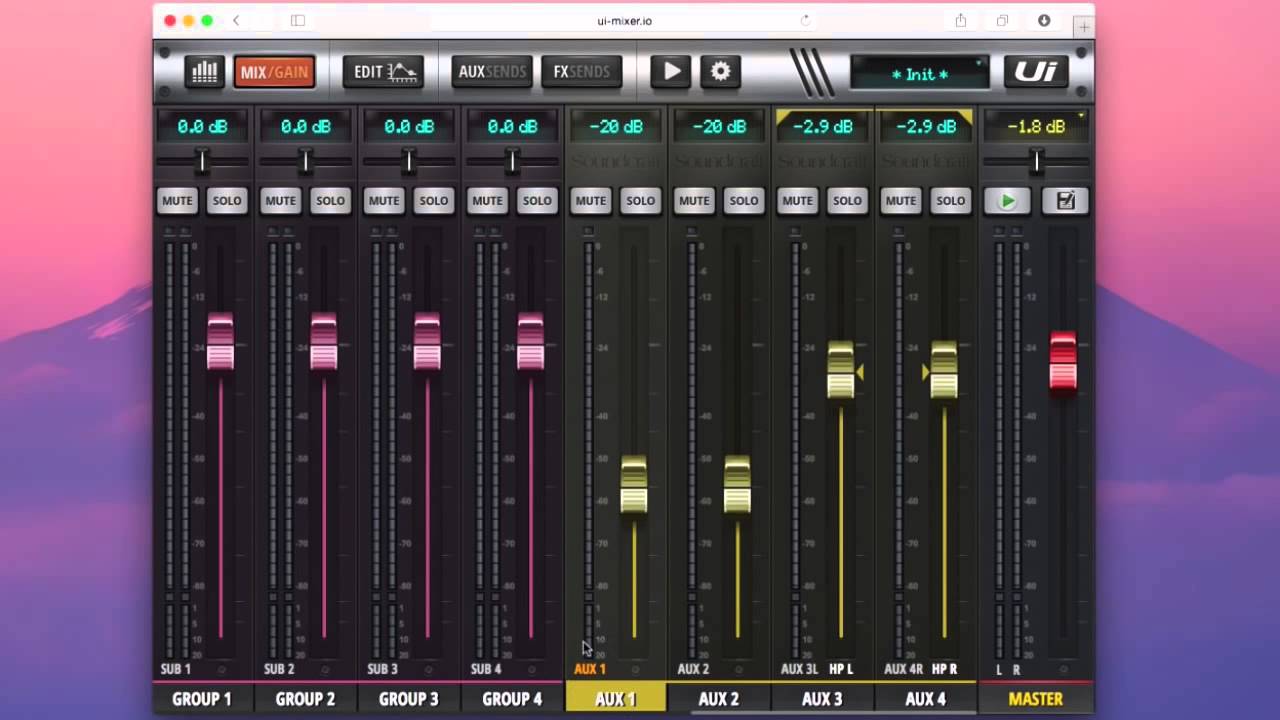Mute the AUX 2 channel
Screen dimensions: 1280x720
tap(694, 201)
